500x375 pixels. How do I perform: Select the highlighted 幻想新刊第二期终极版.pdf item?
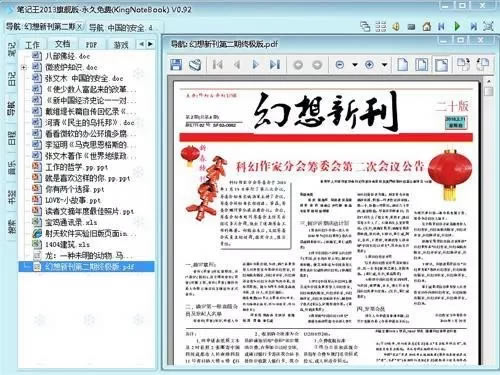click(x=86, y=267)
